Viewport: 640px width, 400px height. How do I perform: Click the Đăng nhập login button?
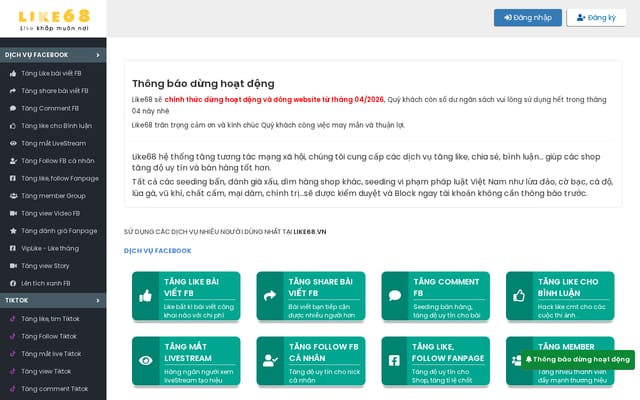click(528, 18)
